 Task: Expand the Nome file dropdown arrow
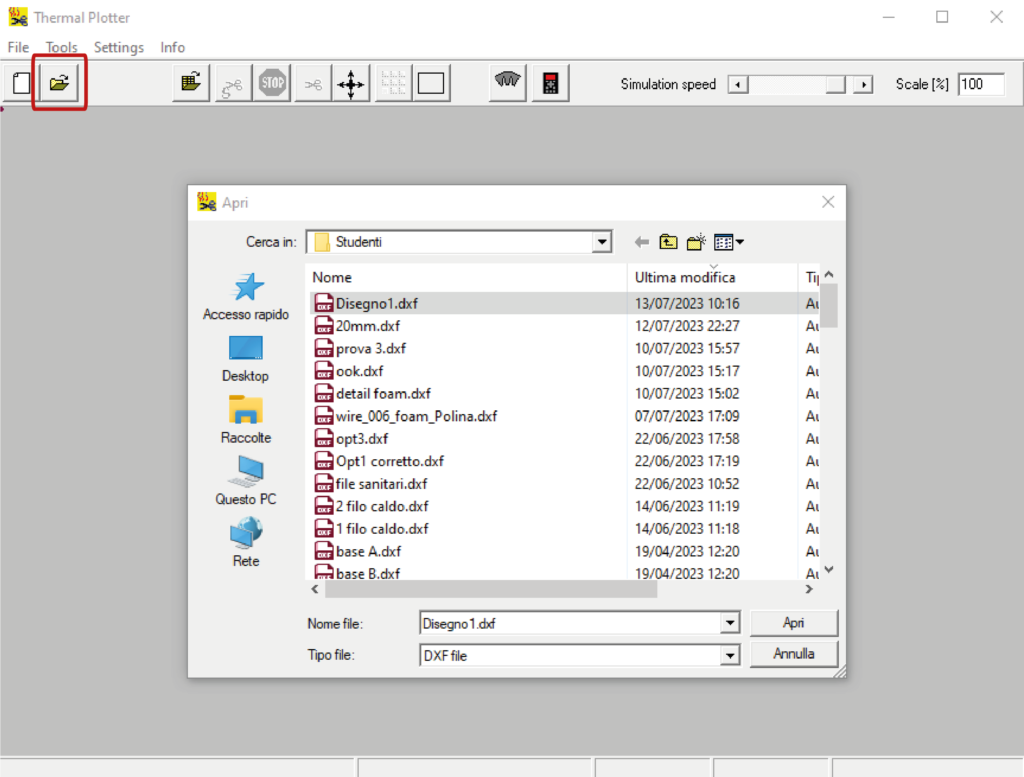730,623
